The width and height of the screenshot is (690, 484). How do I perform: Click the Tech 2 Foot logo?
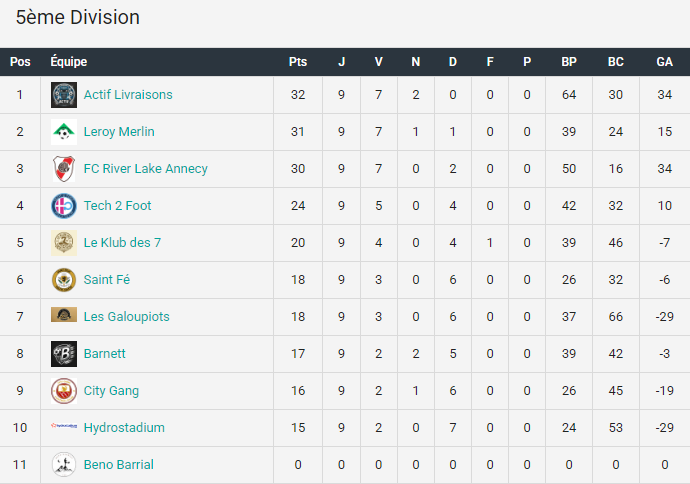(64, 205)
